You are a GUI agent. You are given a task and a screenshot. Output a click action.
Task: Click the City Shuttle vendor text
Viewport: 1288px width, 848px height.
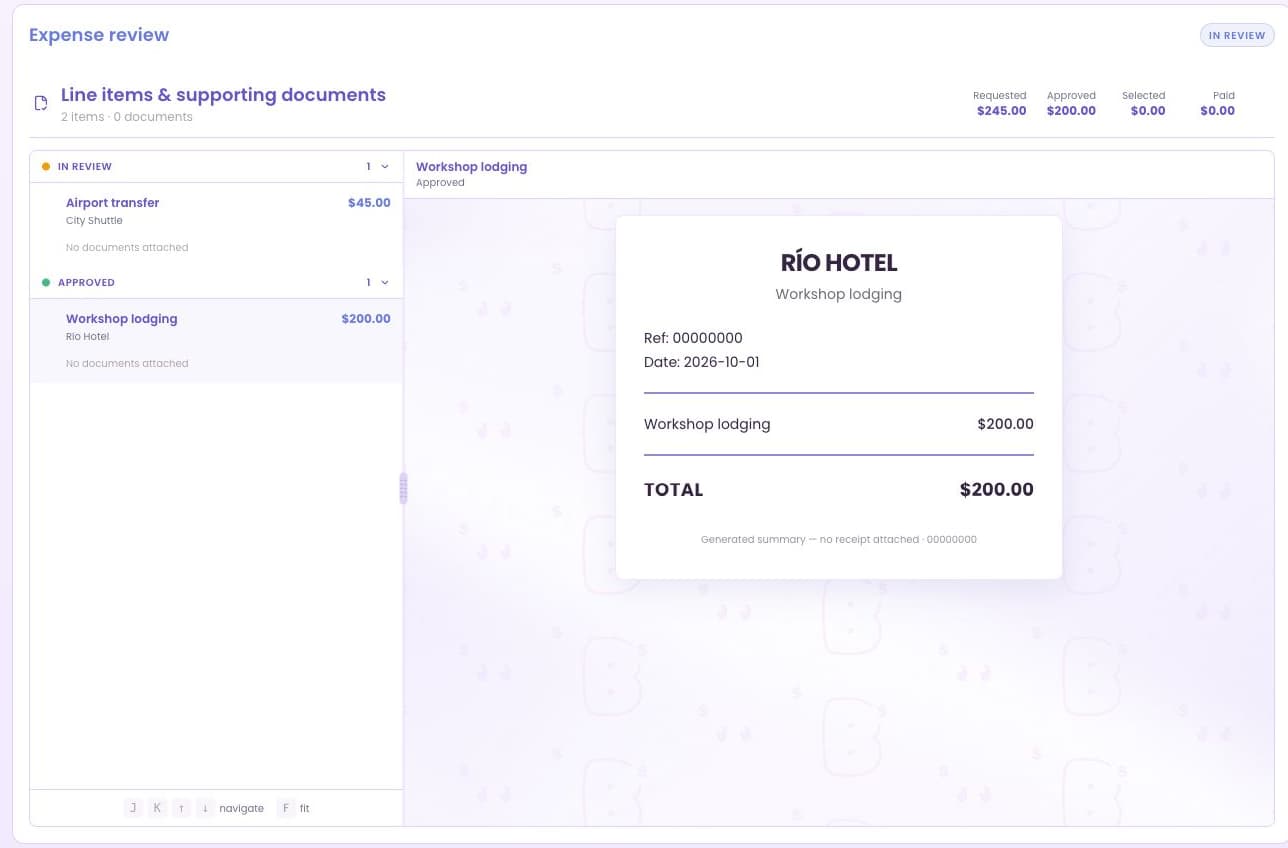(x=94, y=221)
